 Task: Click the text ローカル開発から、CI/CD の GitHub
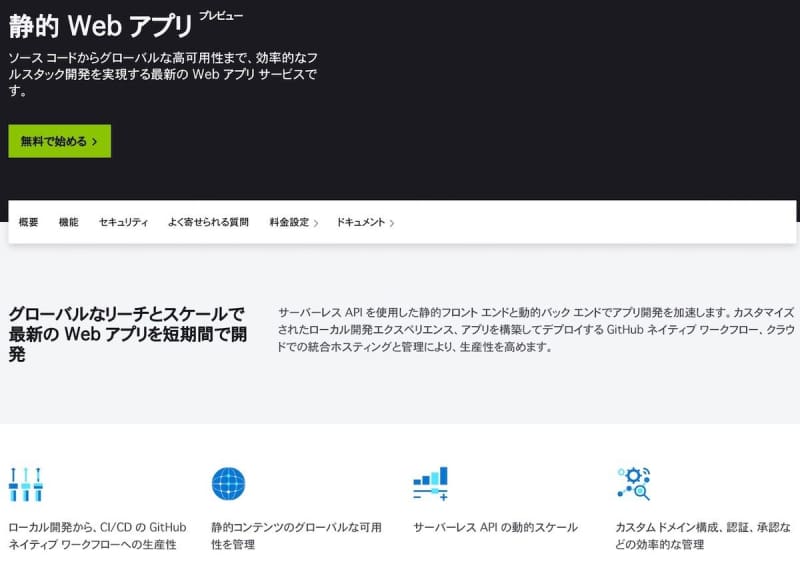pos(97,527)
